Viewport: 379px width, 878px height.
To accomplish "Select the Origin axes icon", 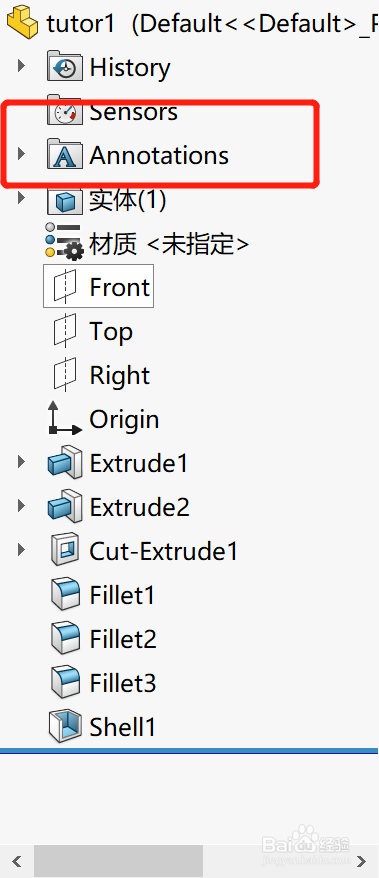I will [x=64, y=419].
